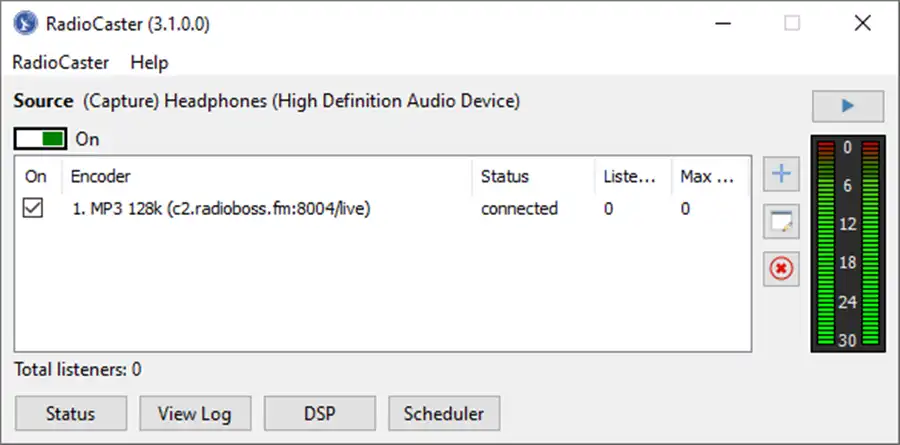Viewport: 900px width, 445px height.
Task: Click the RadioCaster app icon in title bar
Action: [x=25, y=24]
